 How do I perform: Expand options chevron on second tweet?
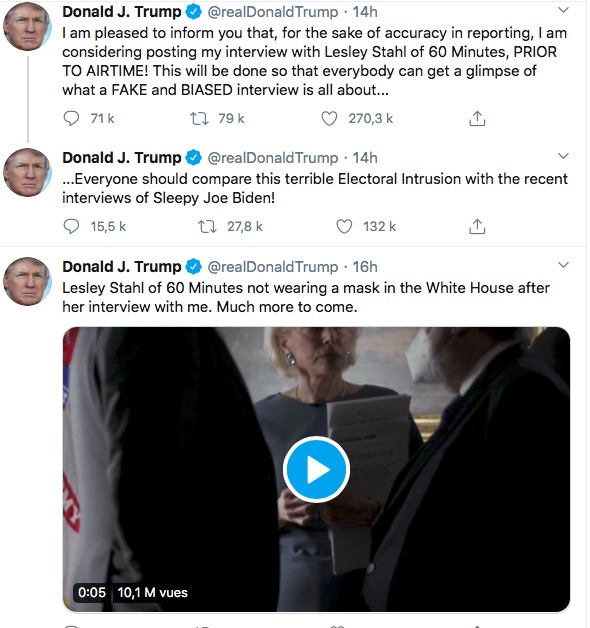pyautogui.click(x=564, y=156)
